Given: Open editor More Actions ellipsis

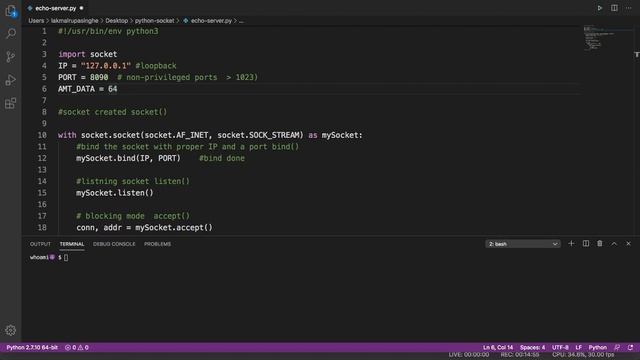Looking at the screenshot, I should click(x=629, y=8).
